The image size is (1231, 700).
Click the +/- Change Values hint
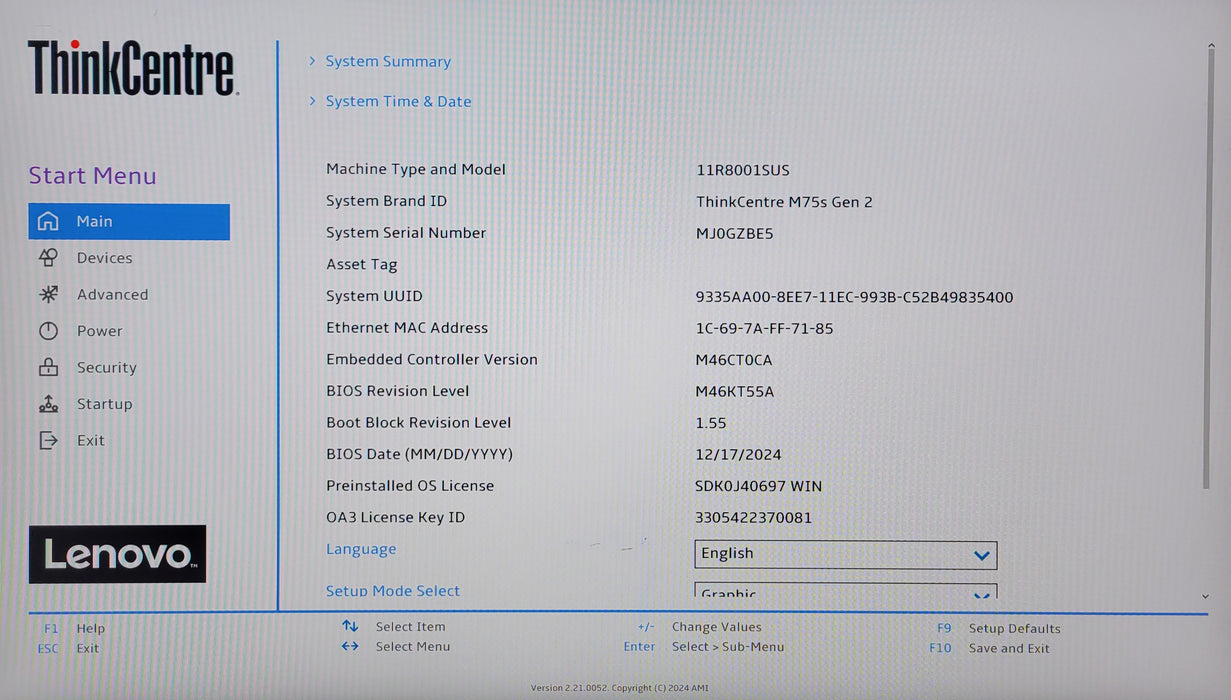[699, 627]
